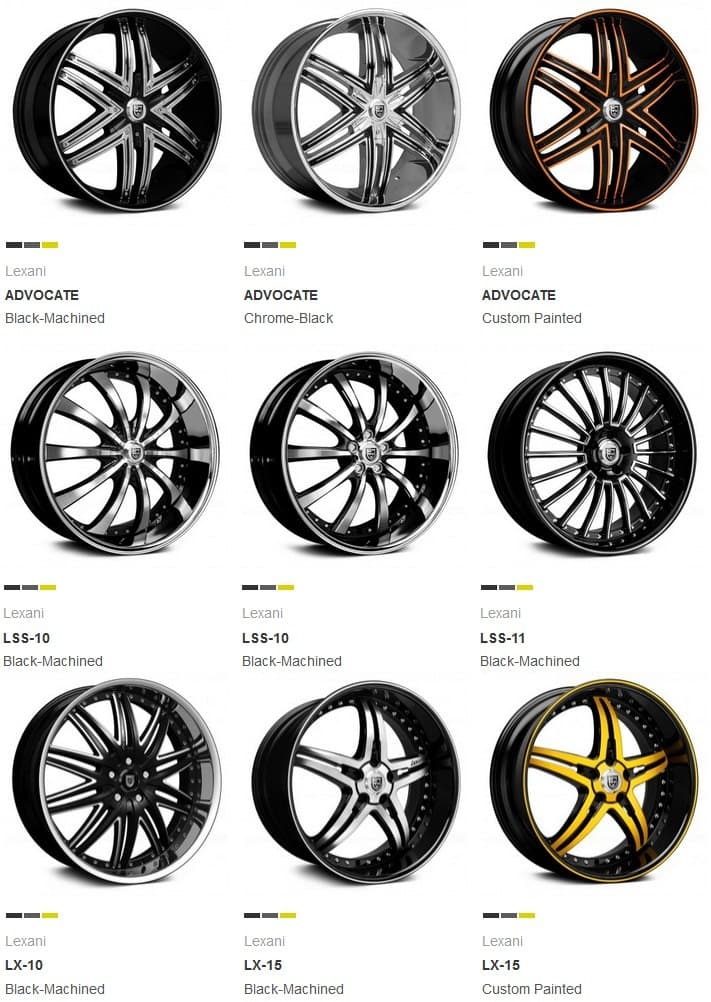Open the LX-10 product title link

pos(24,965)
